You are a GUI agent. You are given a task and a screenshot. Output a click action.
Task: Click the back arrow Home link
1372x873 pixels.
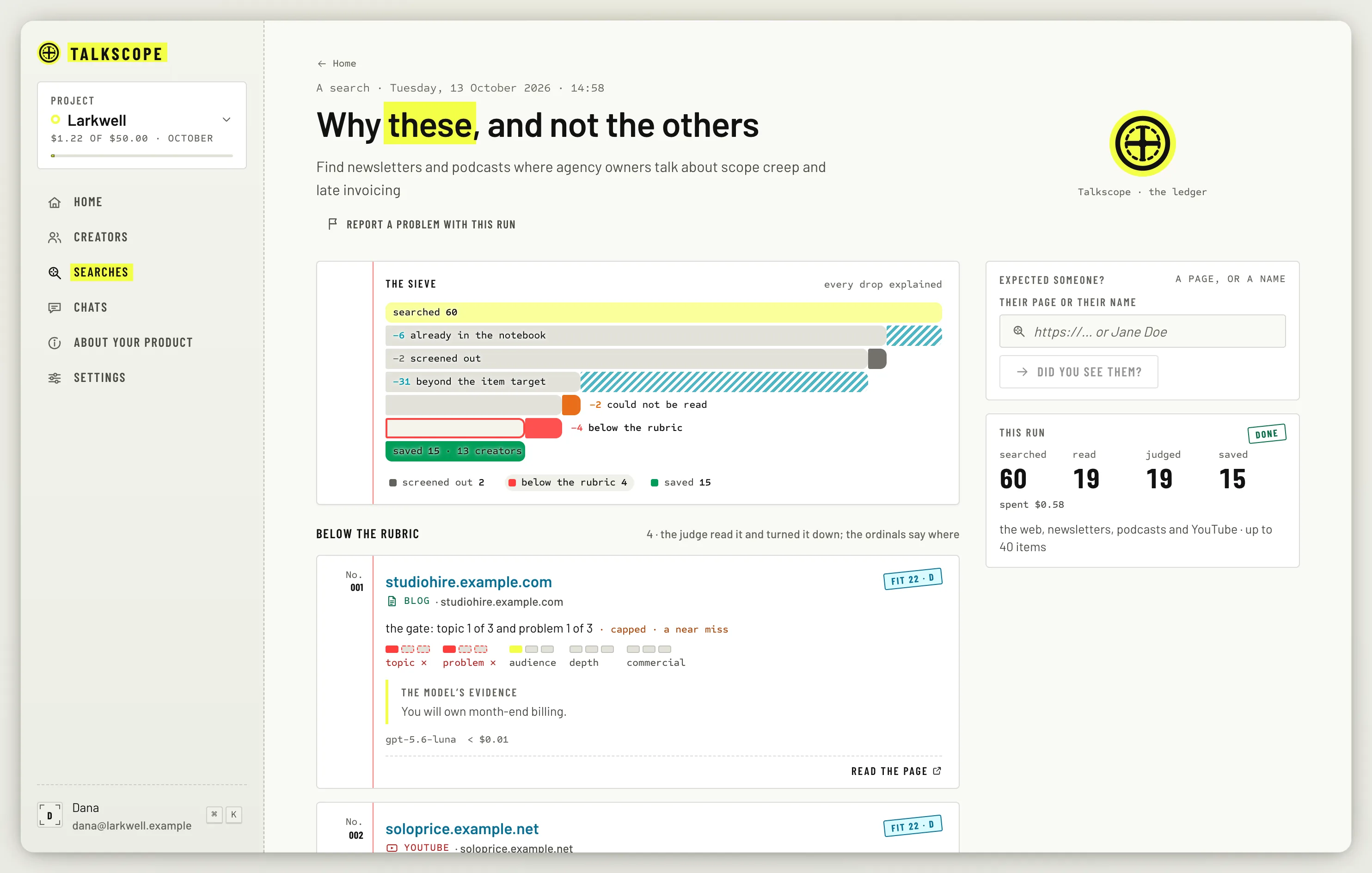[336, 63]
